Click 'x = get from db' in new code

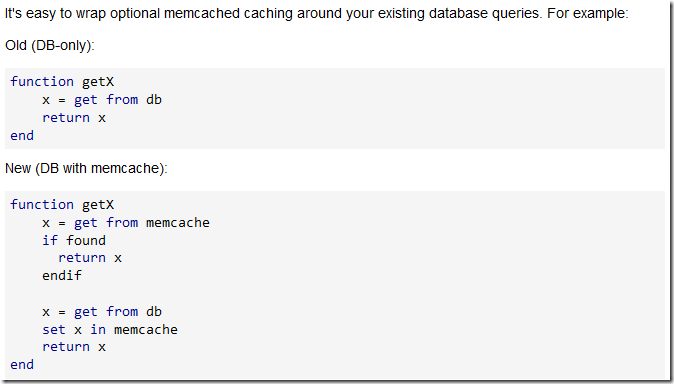(102, 312)
